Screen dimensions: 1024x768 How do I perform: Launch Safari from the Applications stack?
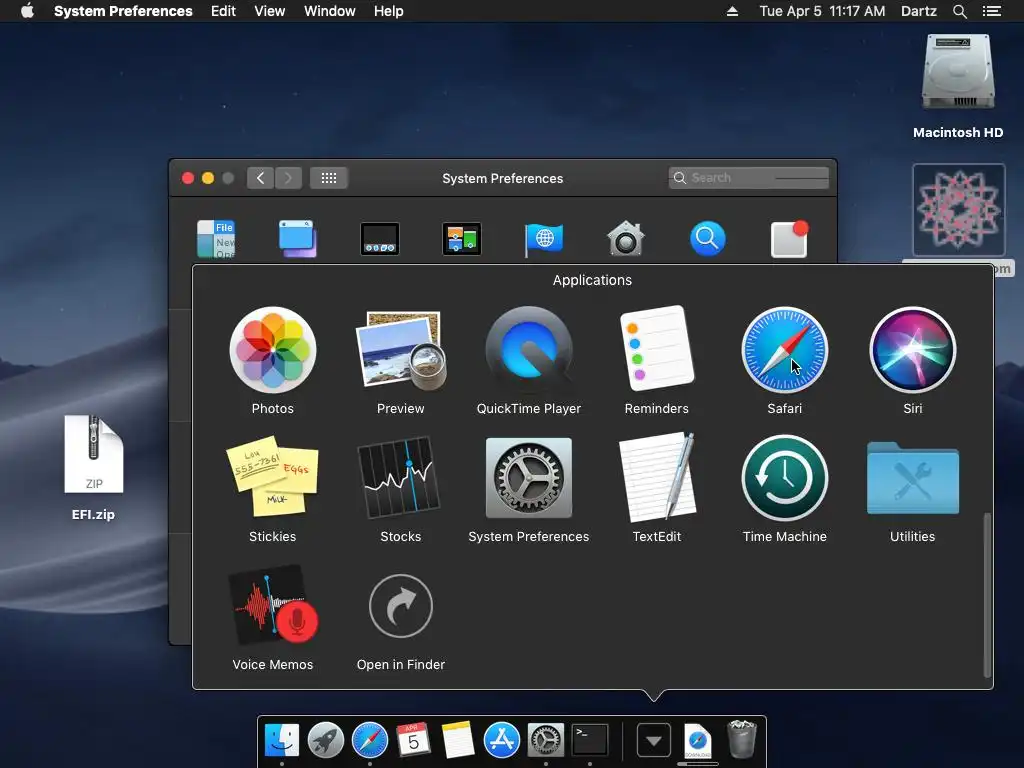pyautogui.click(x=784, y=351)
